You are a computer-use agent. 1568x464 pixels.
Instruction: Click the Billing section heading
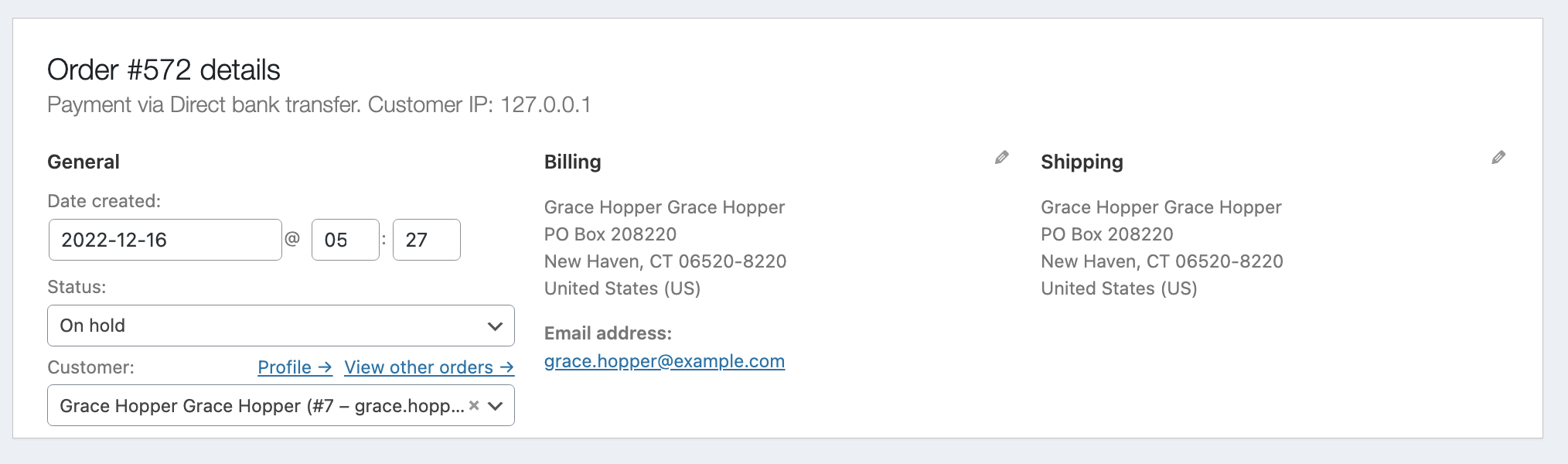[572, 162]
